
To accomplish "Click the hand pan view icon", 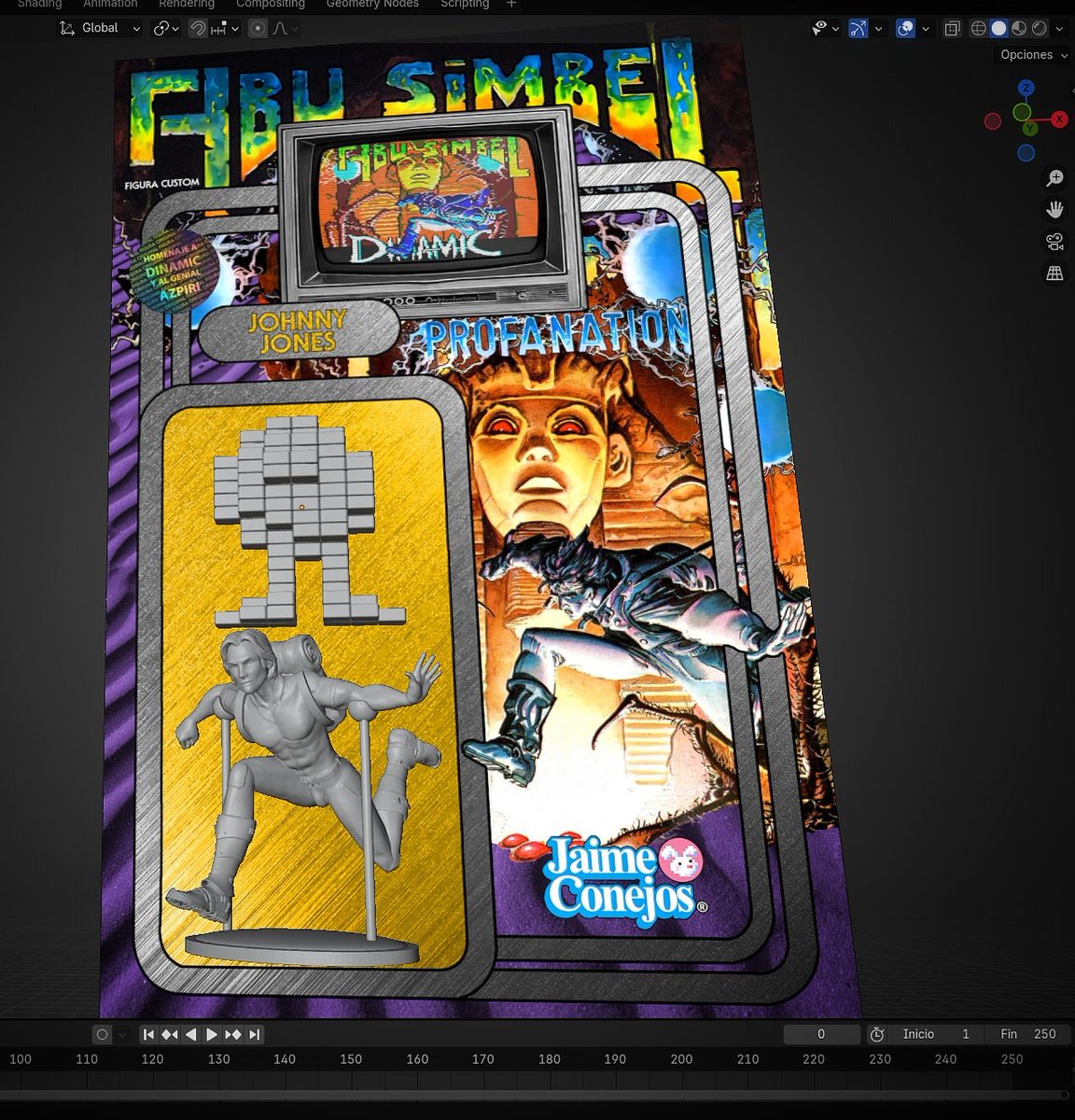I will [1054, 209].
